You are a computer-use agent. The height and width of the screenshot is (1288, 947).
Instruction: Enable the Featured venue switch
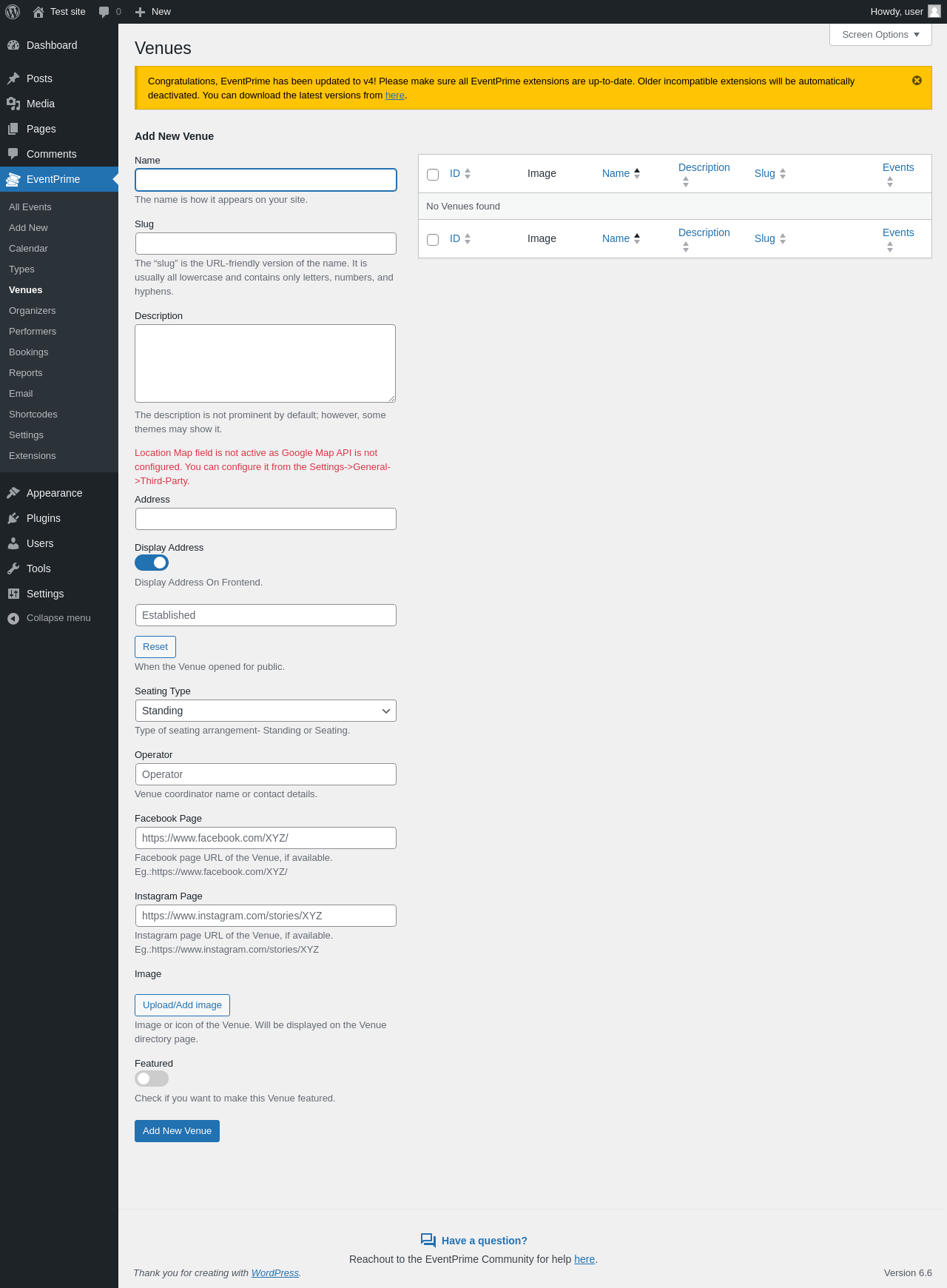(152, 1079)
